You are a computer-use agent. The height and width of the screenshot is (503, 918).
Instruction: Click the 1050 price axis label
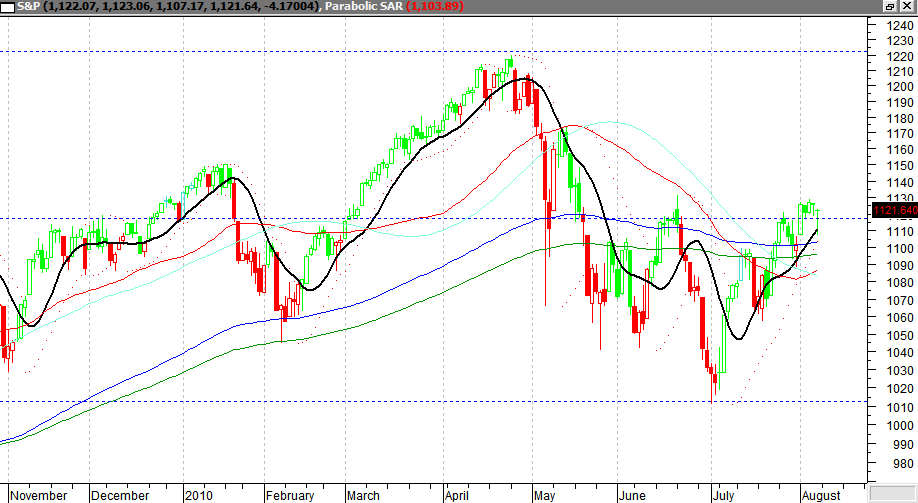click(900, 336)
